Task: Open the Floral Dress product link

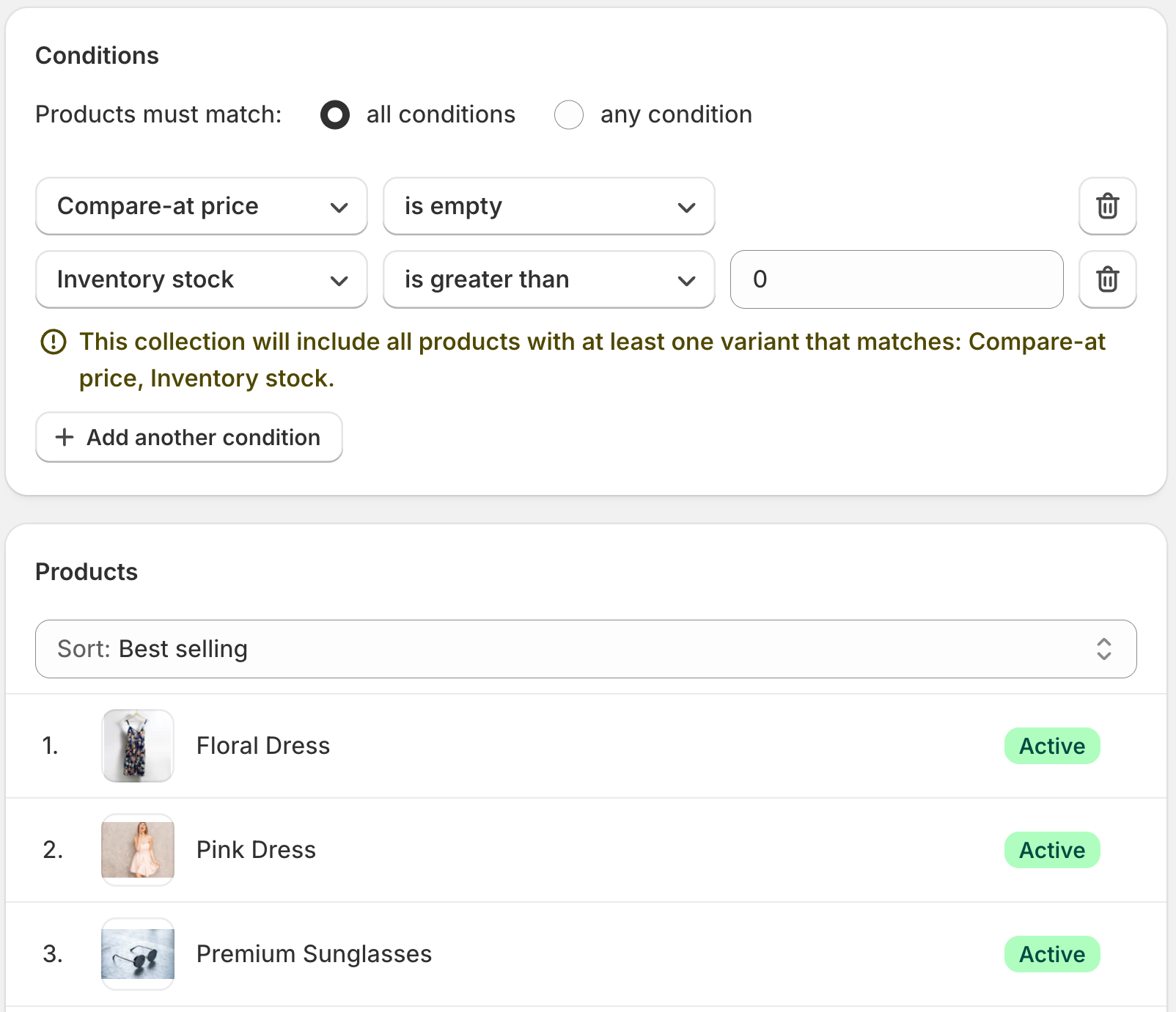Action: pos(263,746)
